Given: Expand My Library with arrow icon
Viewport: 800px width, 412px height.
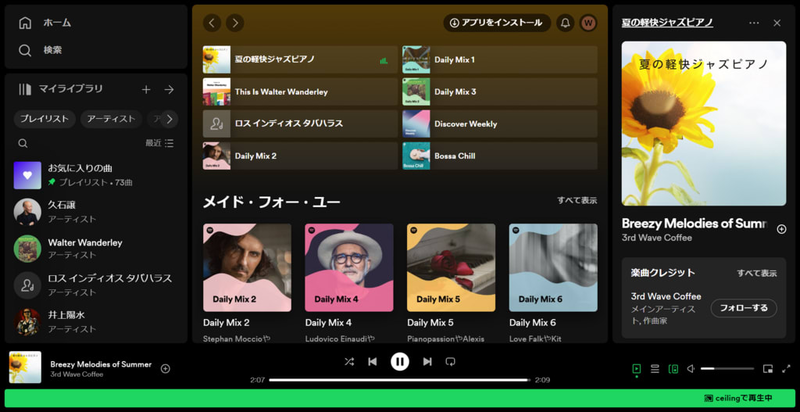Looking at the screenshot, I should coord(169,90).
